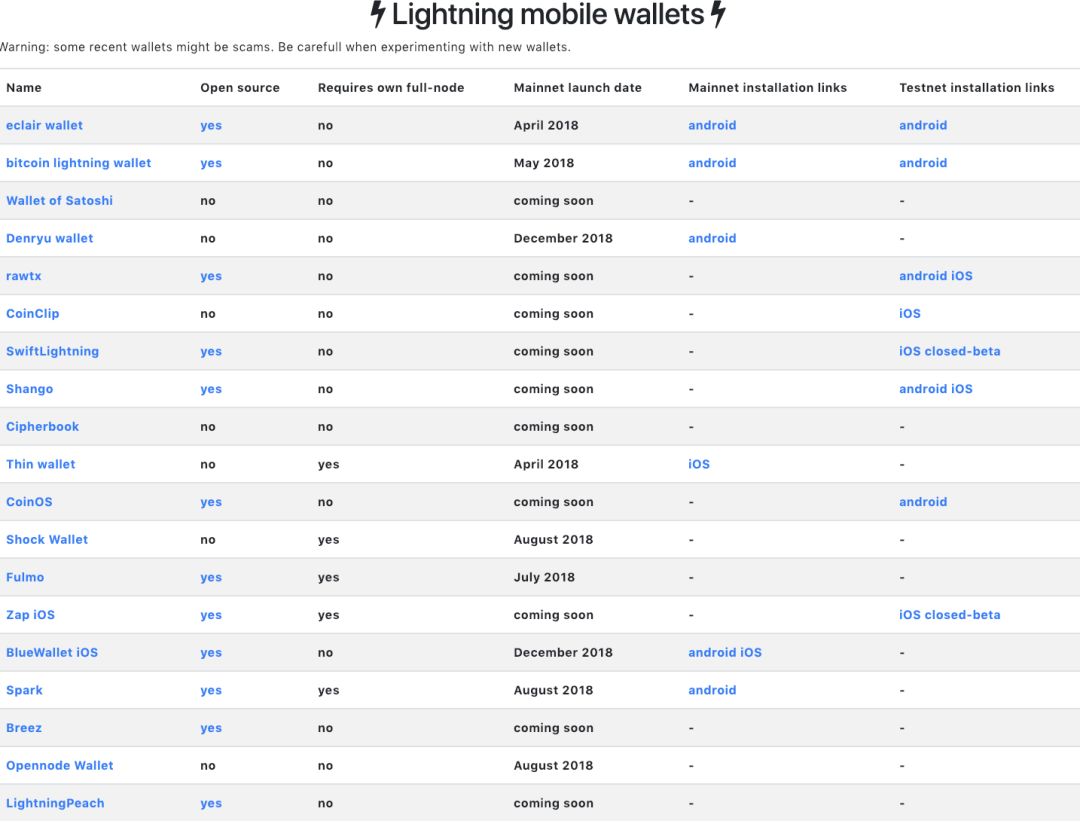This screenshot has width=1080, height=839.
Task: Open Fulmo open source 'yes' link
Action: pos(211,577)
